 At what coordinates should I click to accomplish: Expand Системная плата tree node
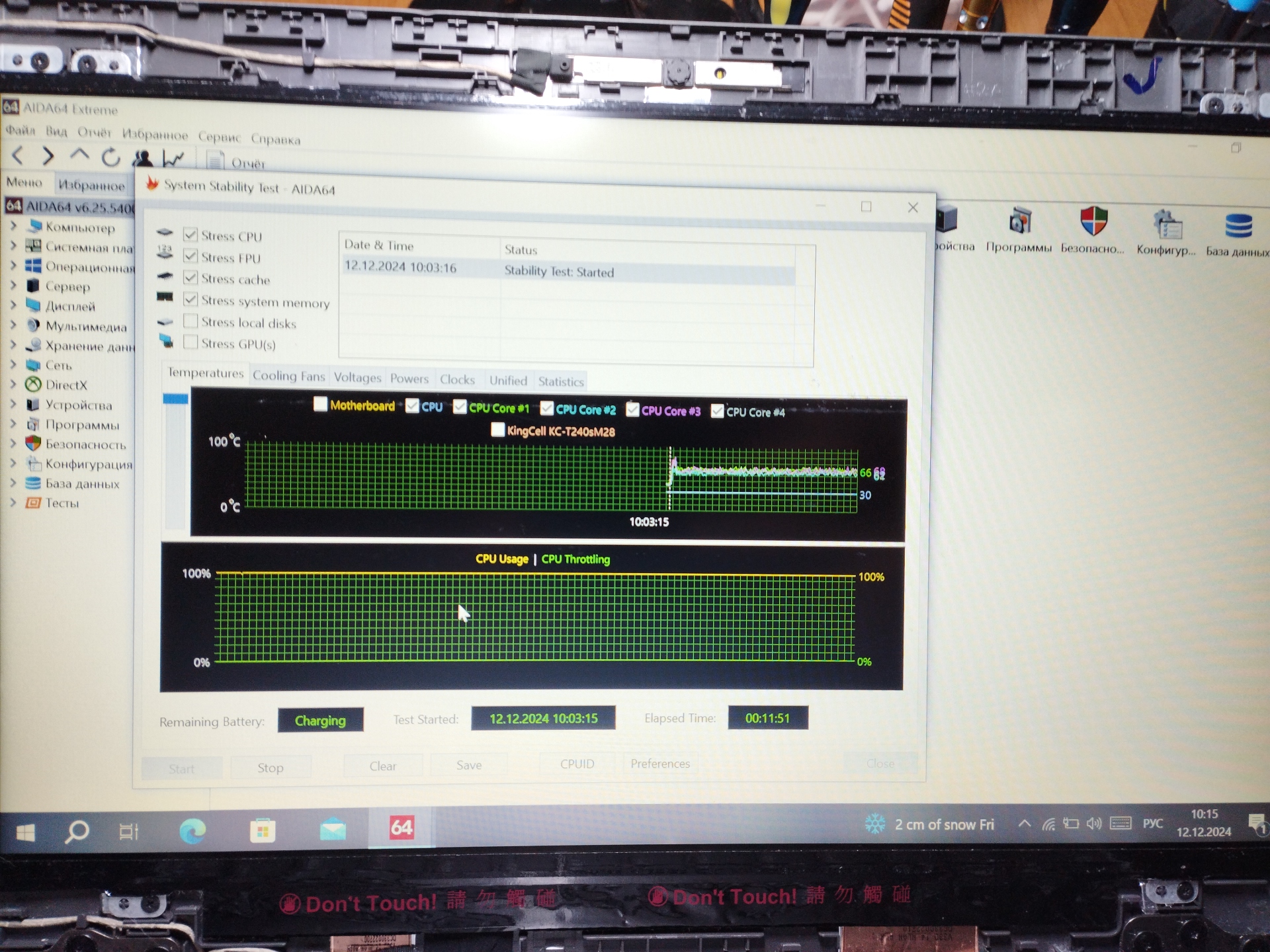coord(13,246)
